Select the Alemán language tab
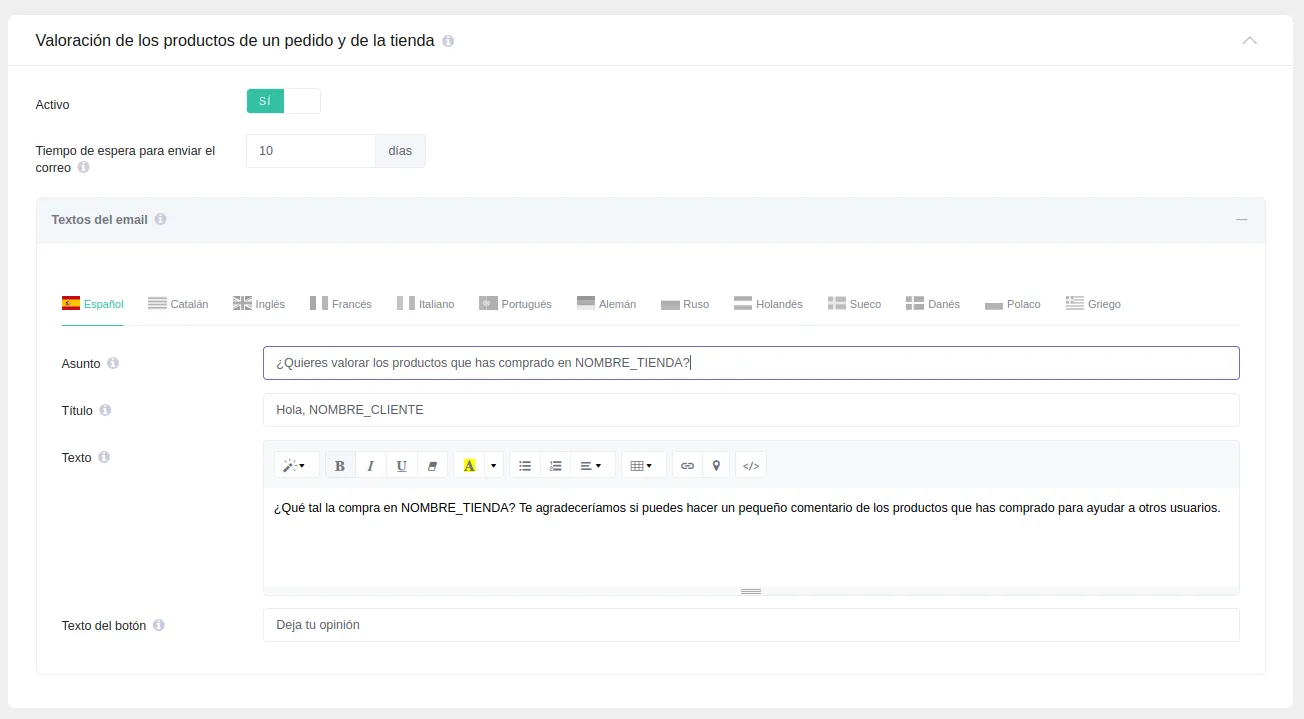This screenshot has height=719, width=1304. coord(607,304)
